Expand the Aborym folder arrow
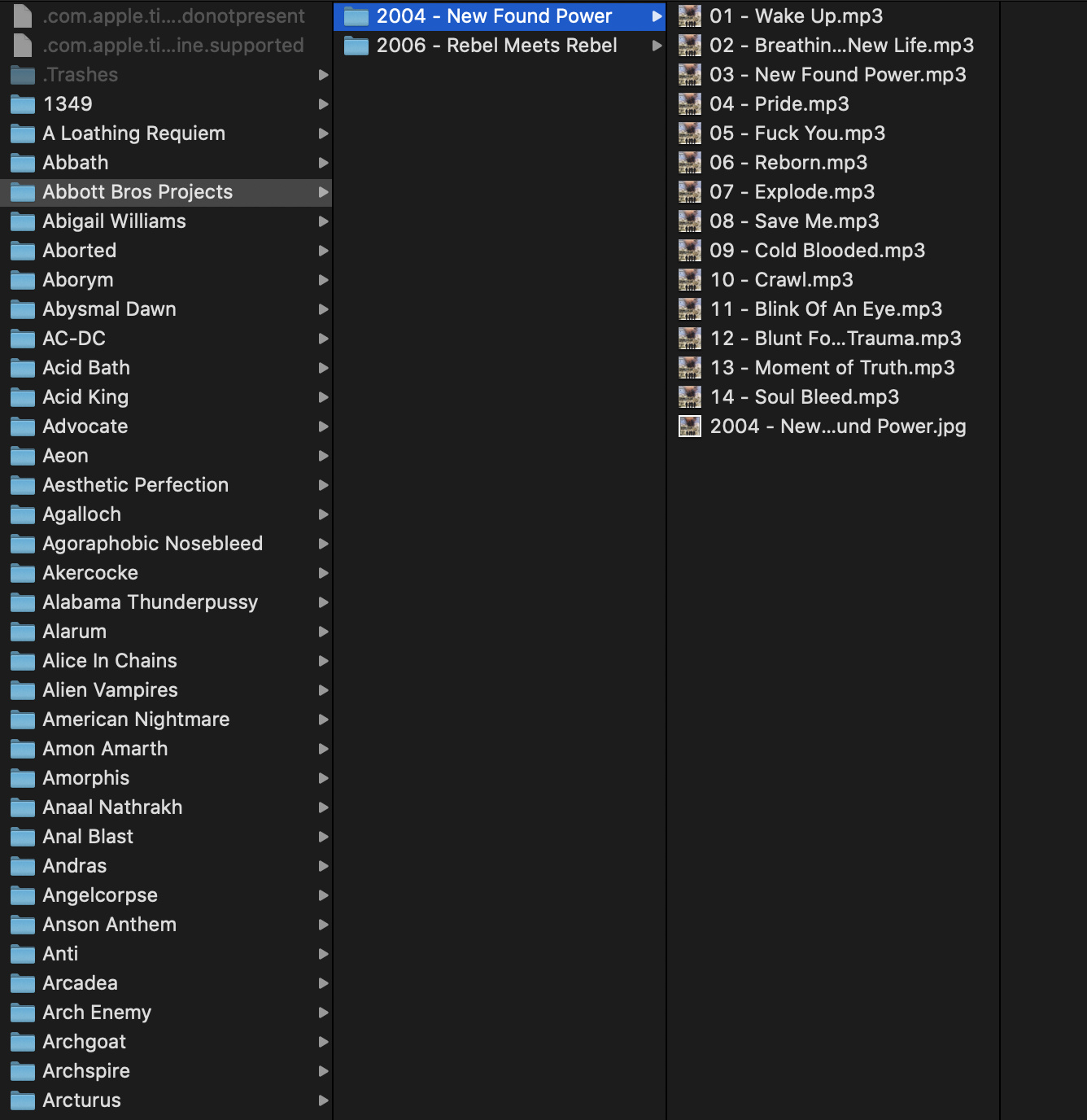Screen dimensions: 1087x1120 [x=323, y=280]
